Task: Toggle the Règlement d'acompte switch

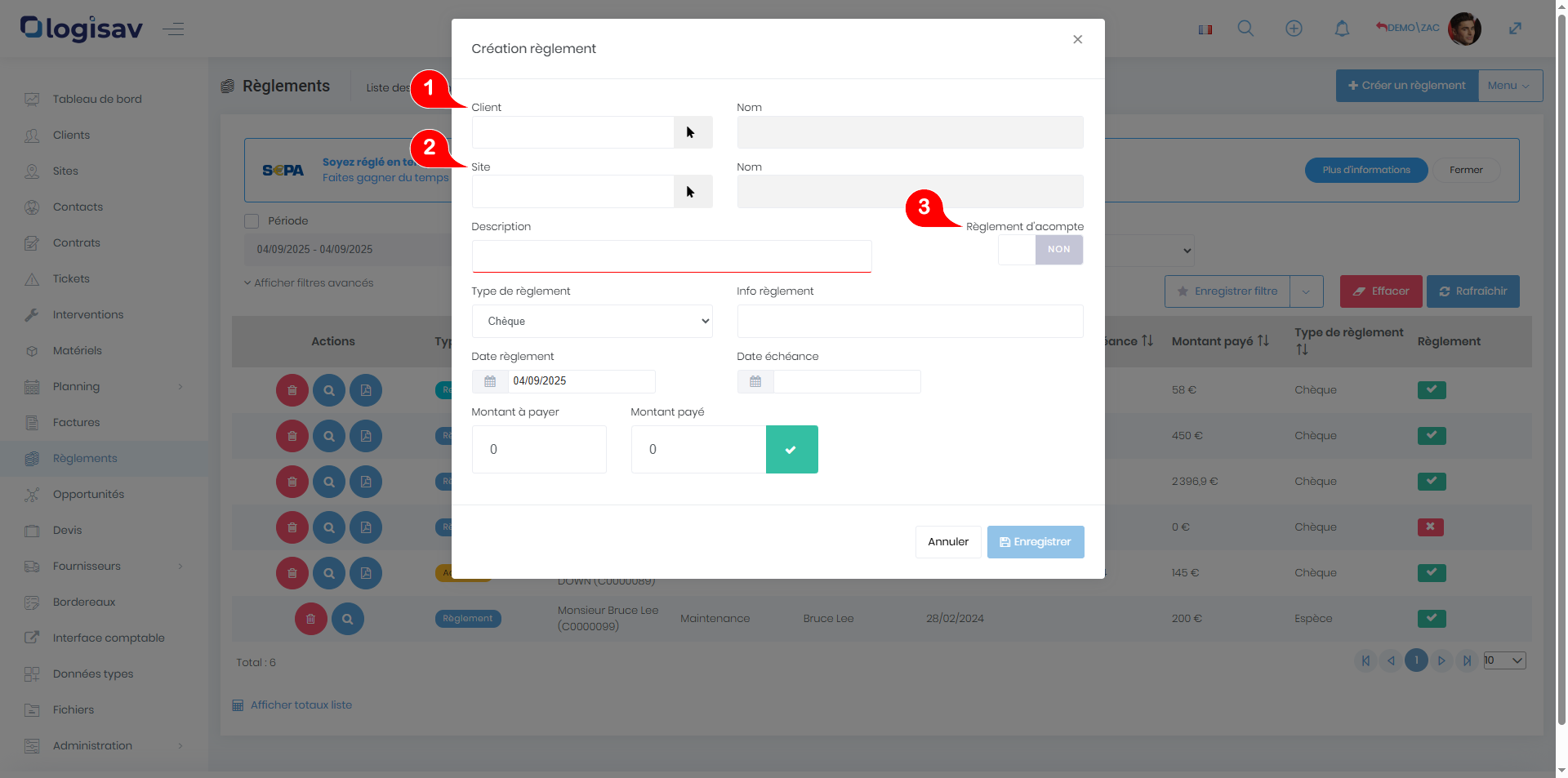Action: click(x=1040, y=250)
